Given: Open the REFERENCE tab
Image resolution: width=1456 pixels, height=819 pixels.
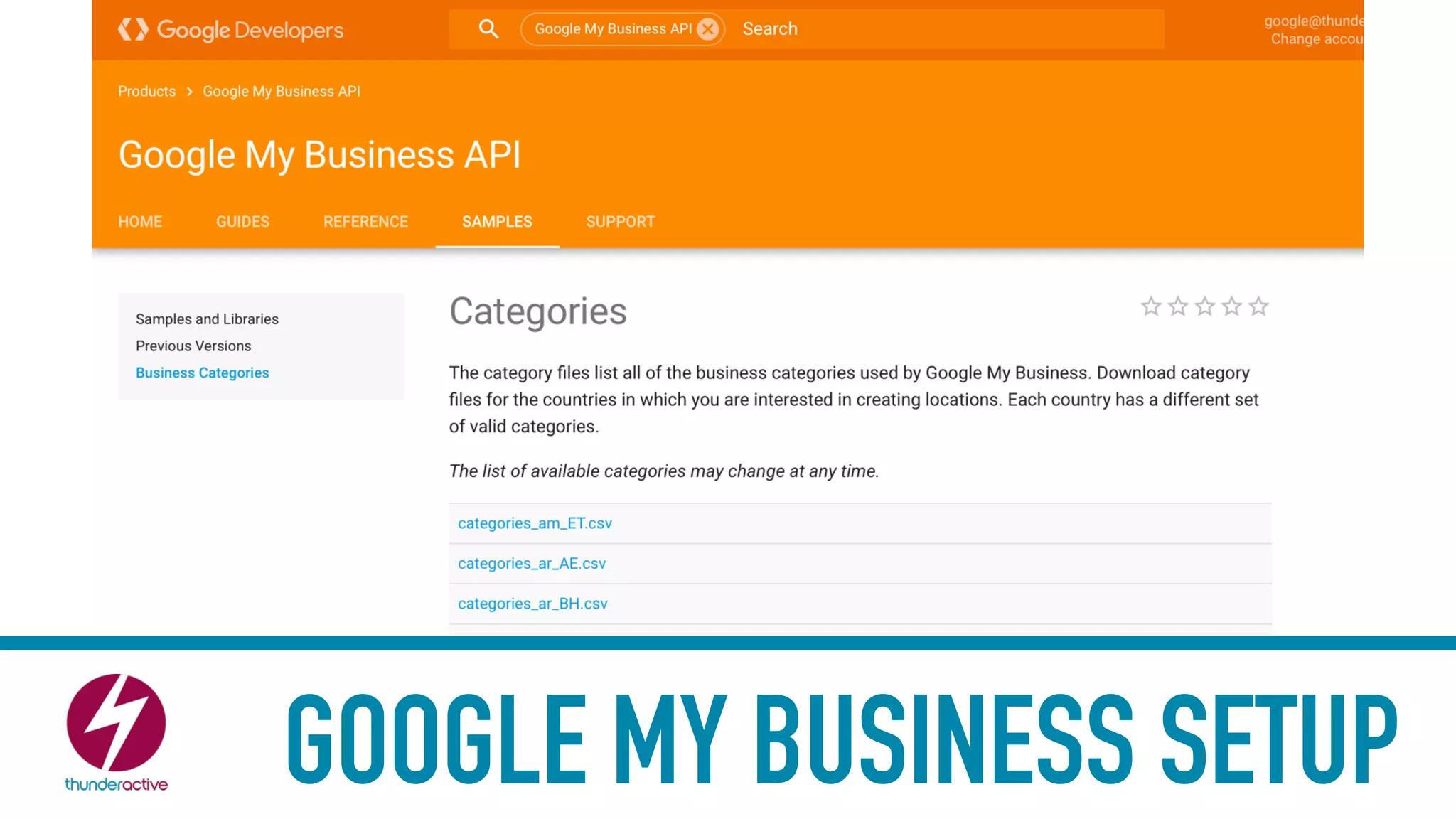Looking at the screenshot, I should [365, 222].
